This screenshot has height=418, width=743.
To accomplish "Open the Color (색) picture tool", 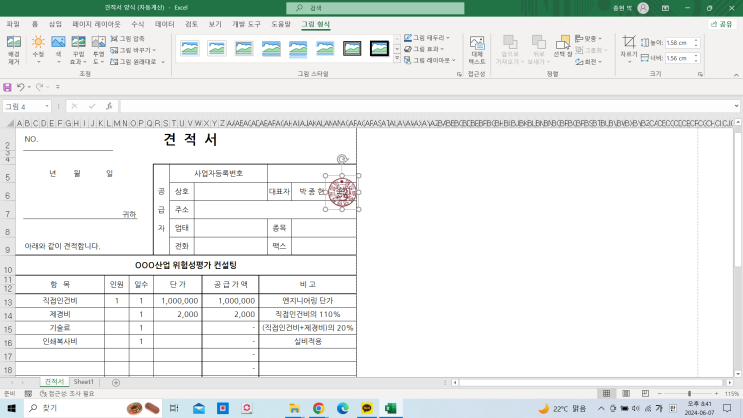I will coord(58,49).
